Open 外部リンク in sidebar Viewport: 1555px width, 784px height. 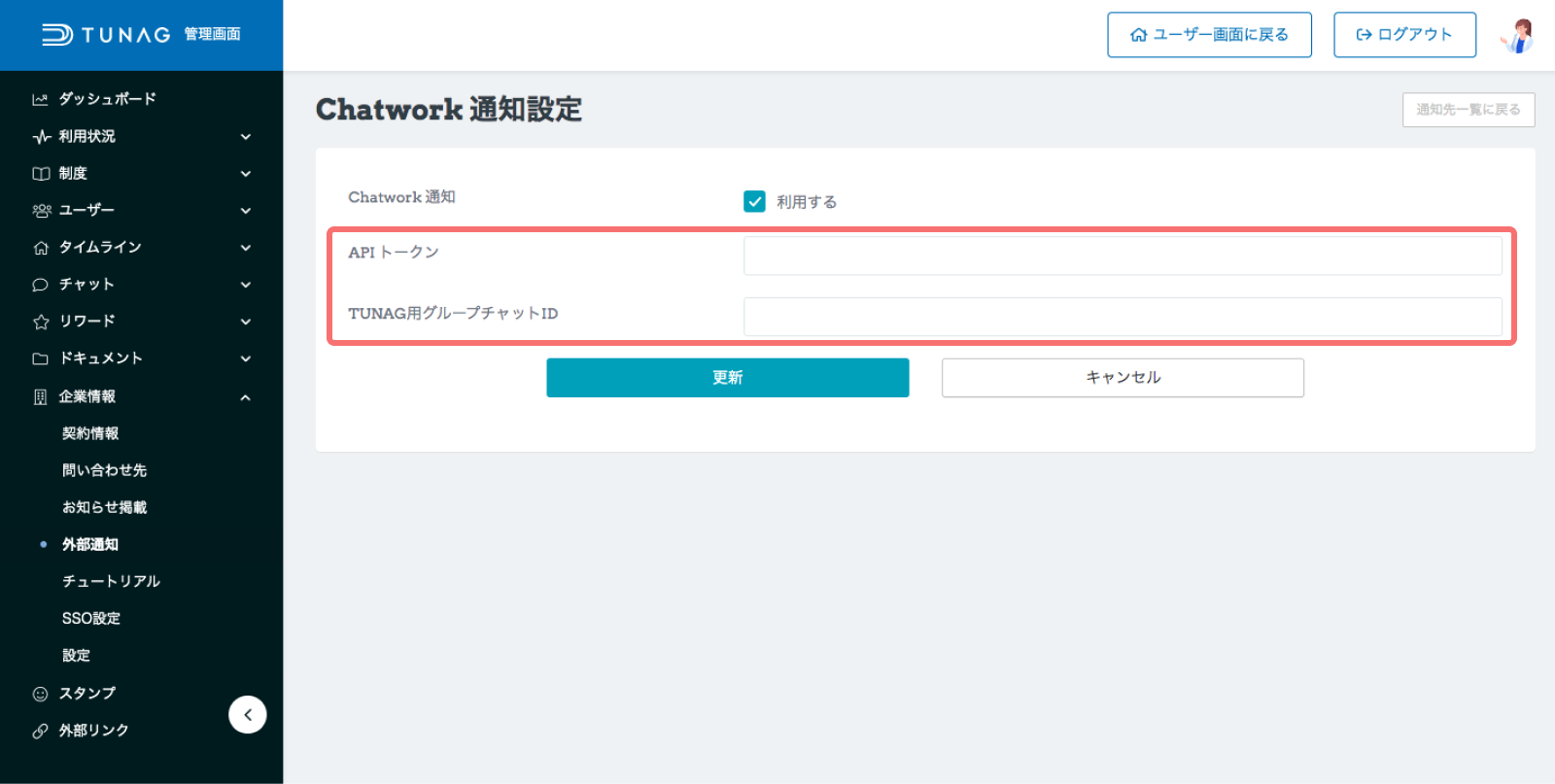click(x=93, y=730)
